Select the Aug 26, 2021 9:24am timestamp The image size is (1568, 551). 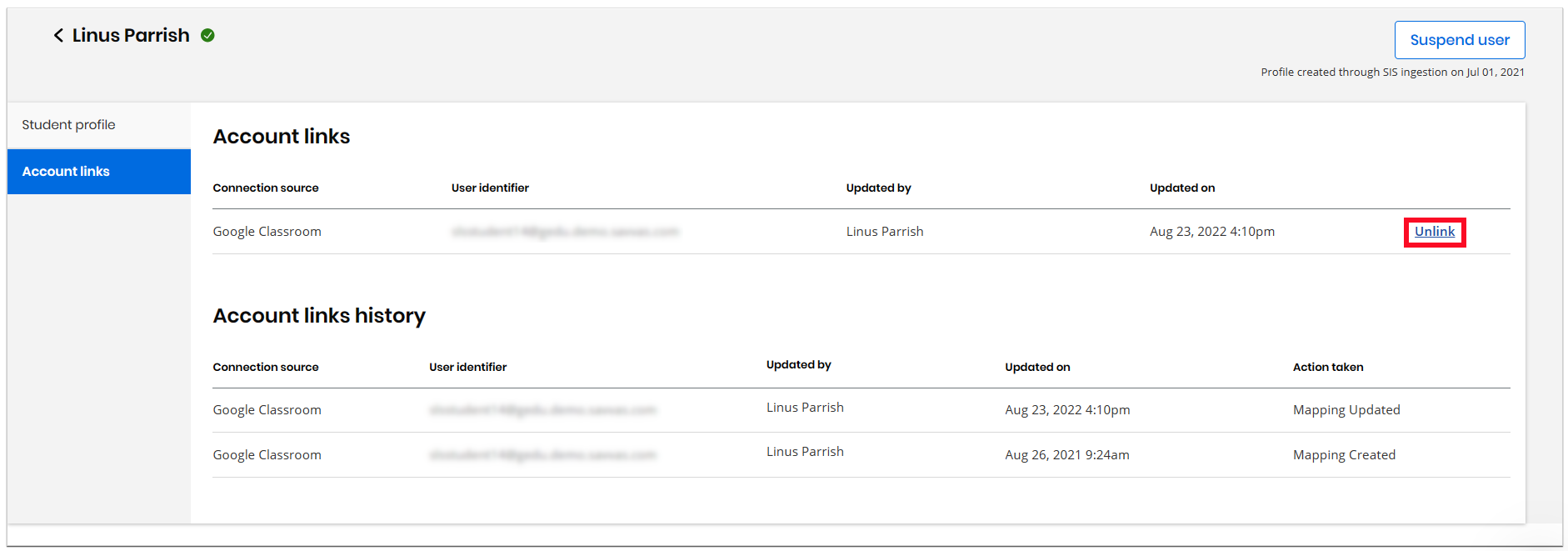click(1066, 455)
